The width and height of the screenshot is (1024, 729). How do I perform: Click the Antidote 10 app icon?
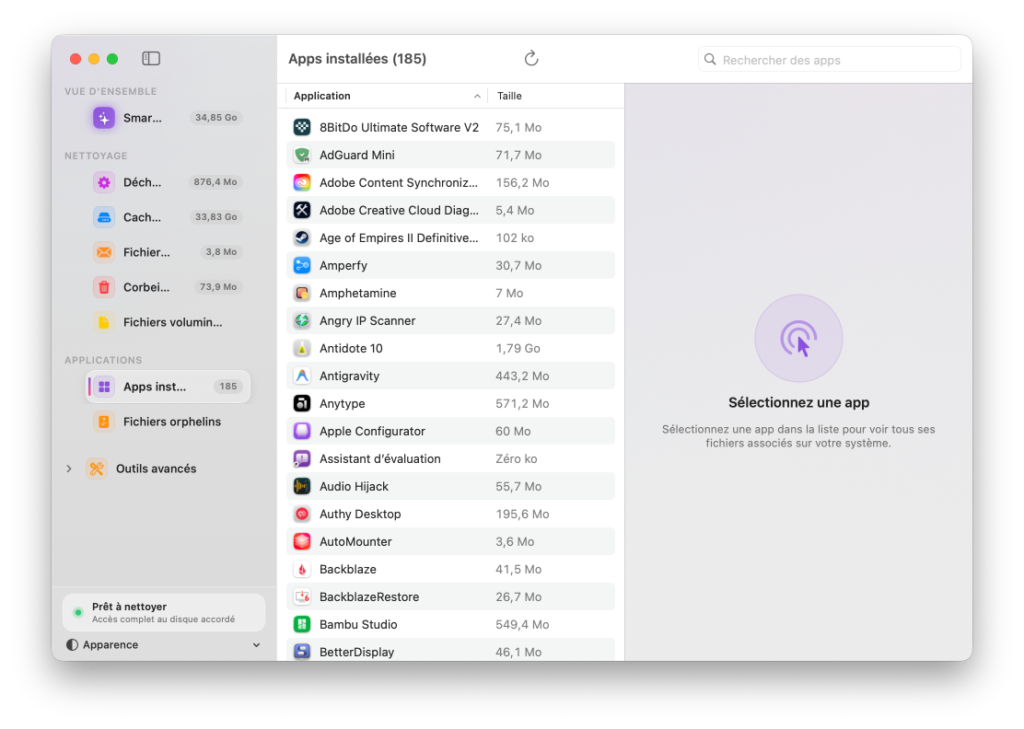point(302,348)
